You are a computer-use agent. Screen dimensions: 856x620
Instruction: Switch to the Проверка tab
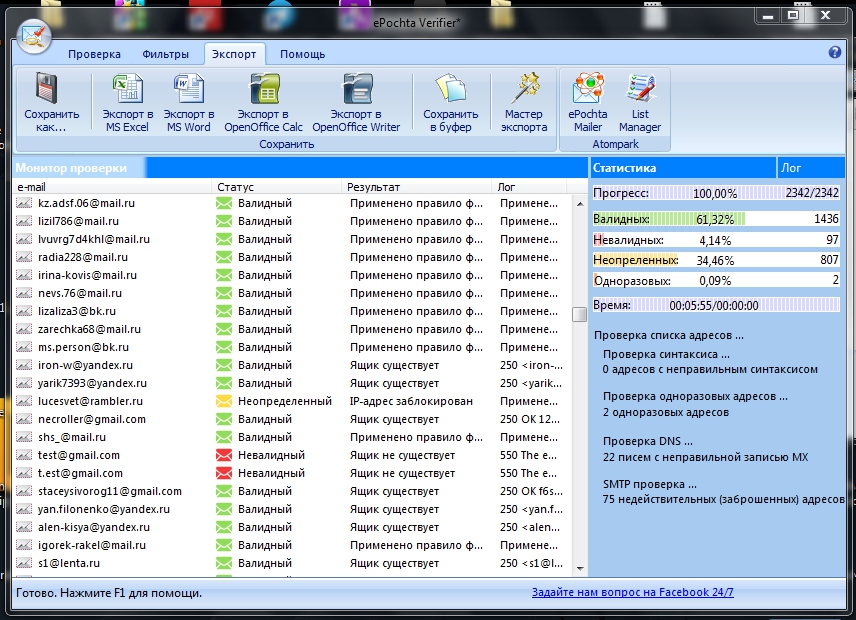click(x=94, y=54)
